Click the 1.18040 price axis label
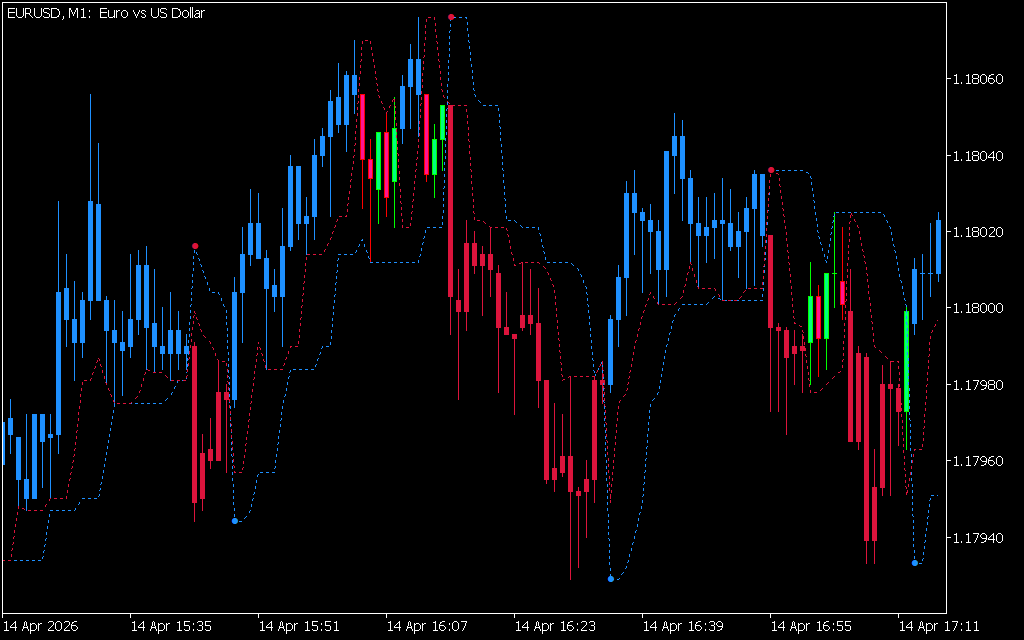The width and height of the screenshot is (1024, 640). click(x=982, y=156)
